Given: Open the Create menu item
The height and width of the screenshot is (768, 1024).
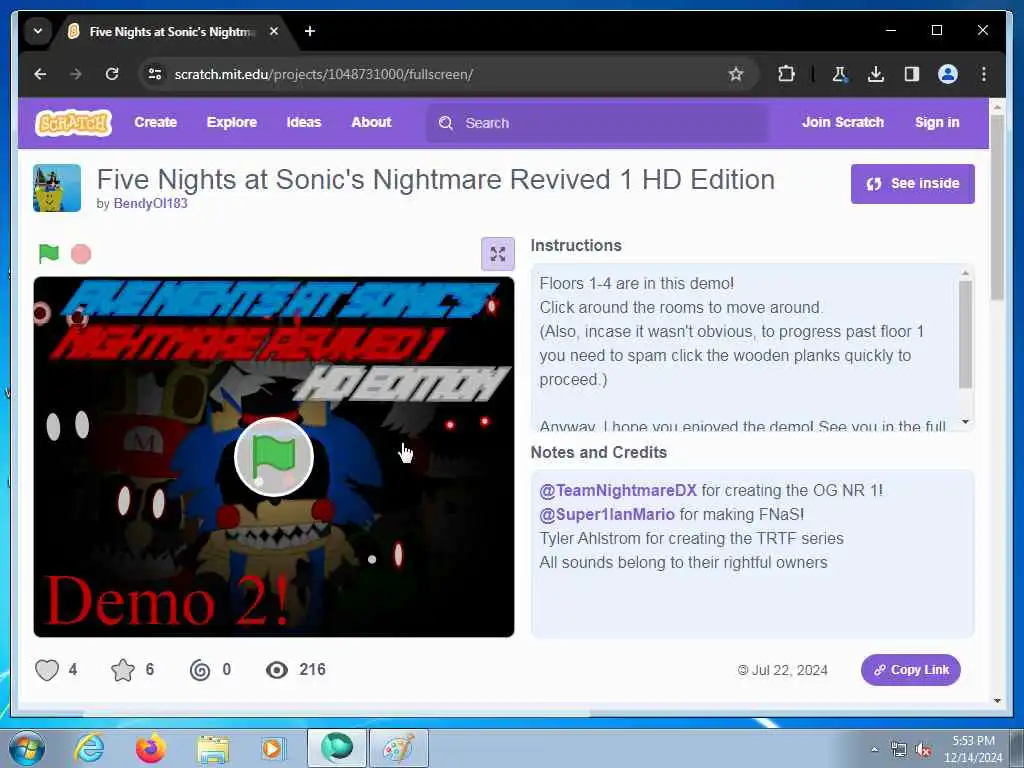Looking at the screenshot, I should 155,122.
